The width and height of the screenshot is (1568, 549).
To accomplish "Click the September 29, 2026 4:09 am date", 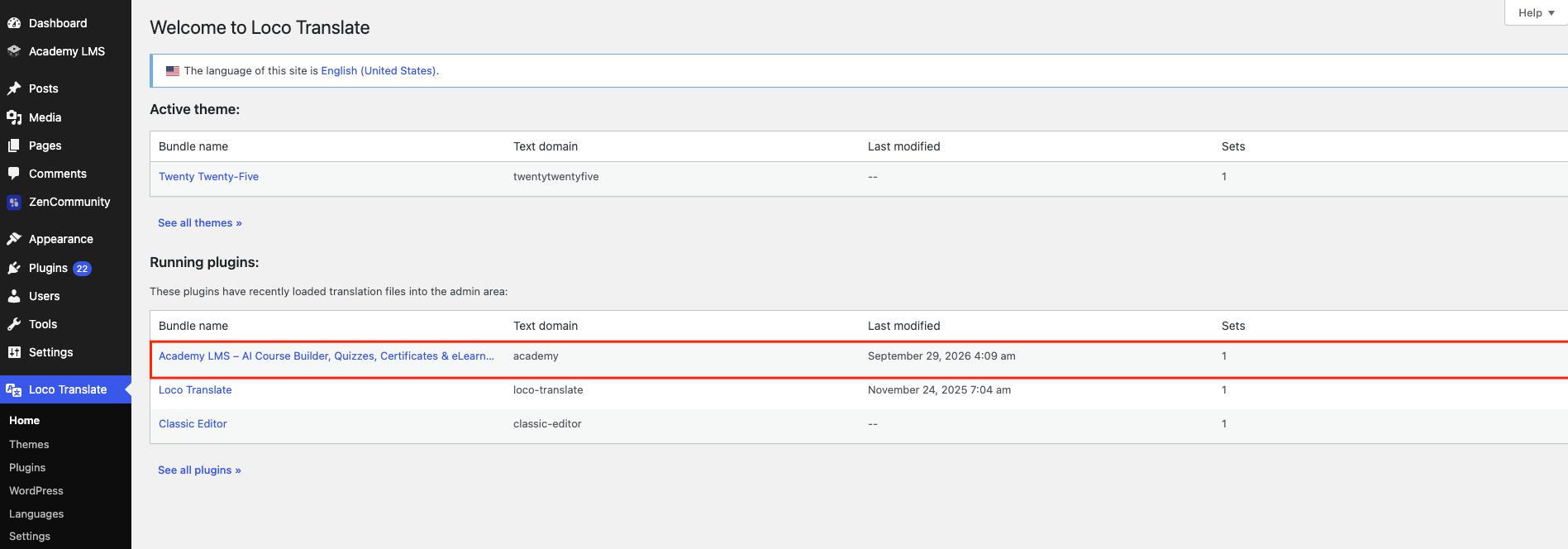I will pos(941,356).
